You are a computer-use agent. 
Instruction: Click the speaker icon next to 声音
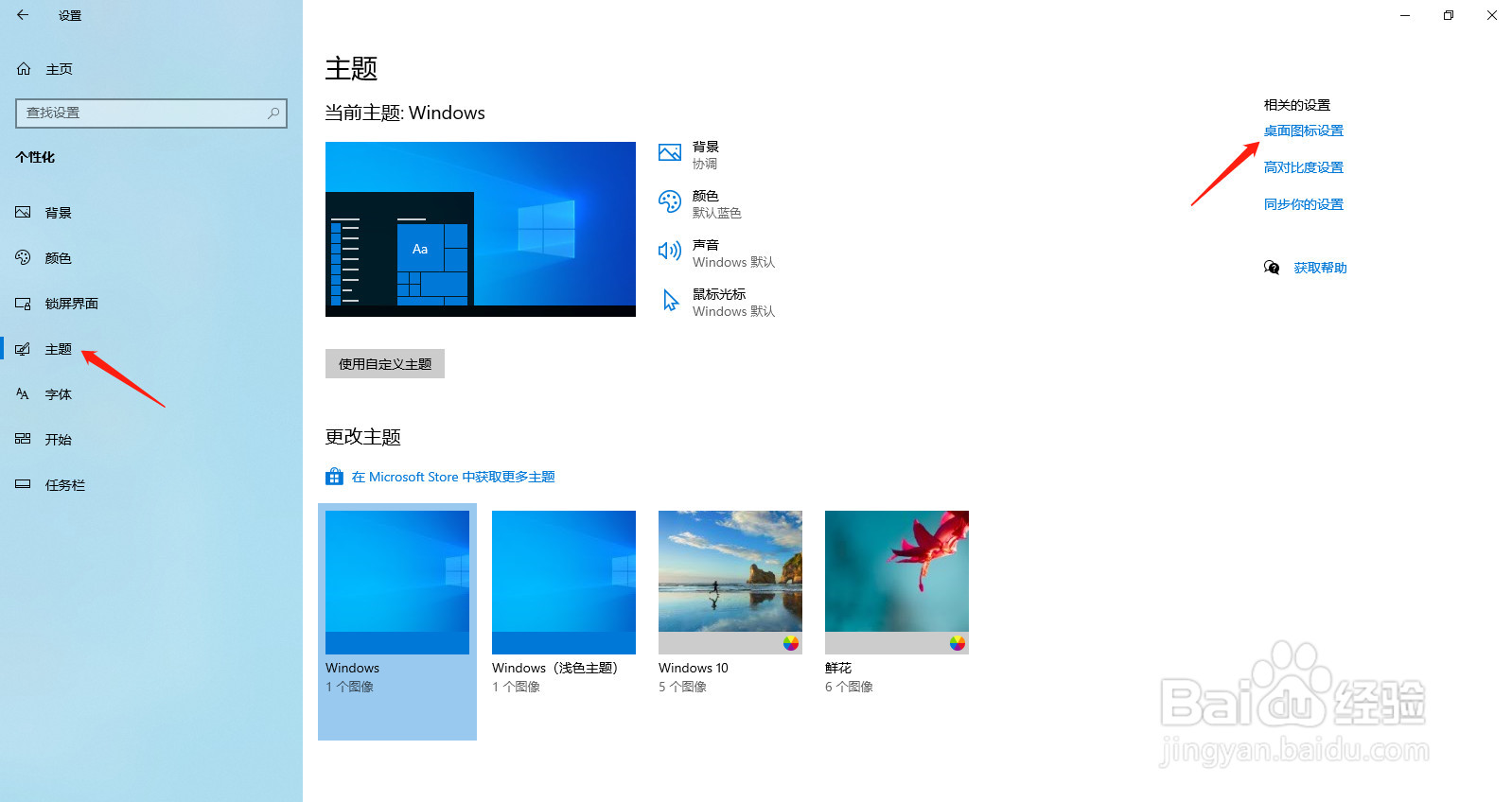pos(670,251)
